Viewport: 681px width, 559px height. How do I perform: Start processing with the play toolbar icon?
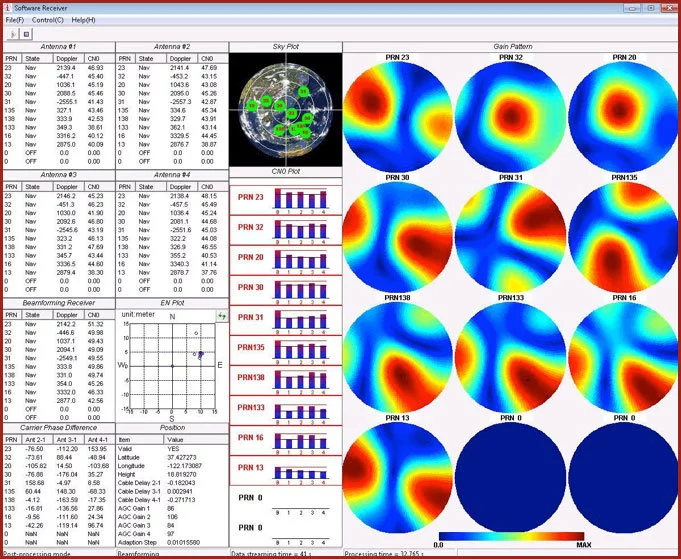pyautogui.click(x=13, y=34)
